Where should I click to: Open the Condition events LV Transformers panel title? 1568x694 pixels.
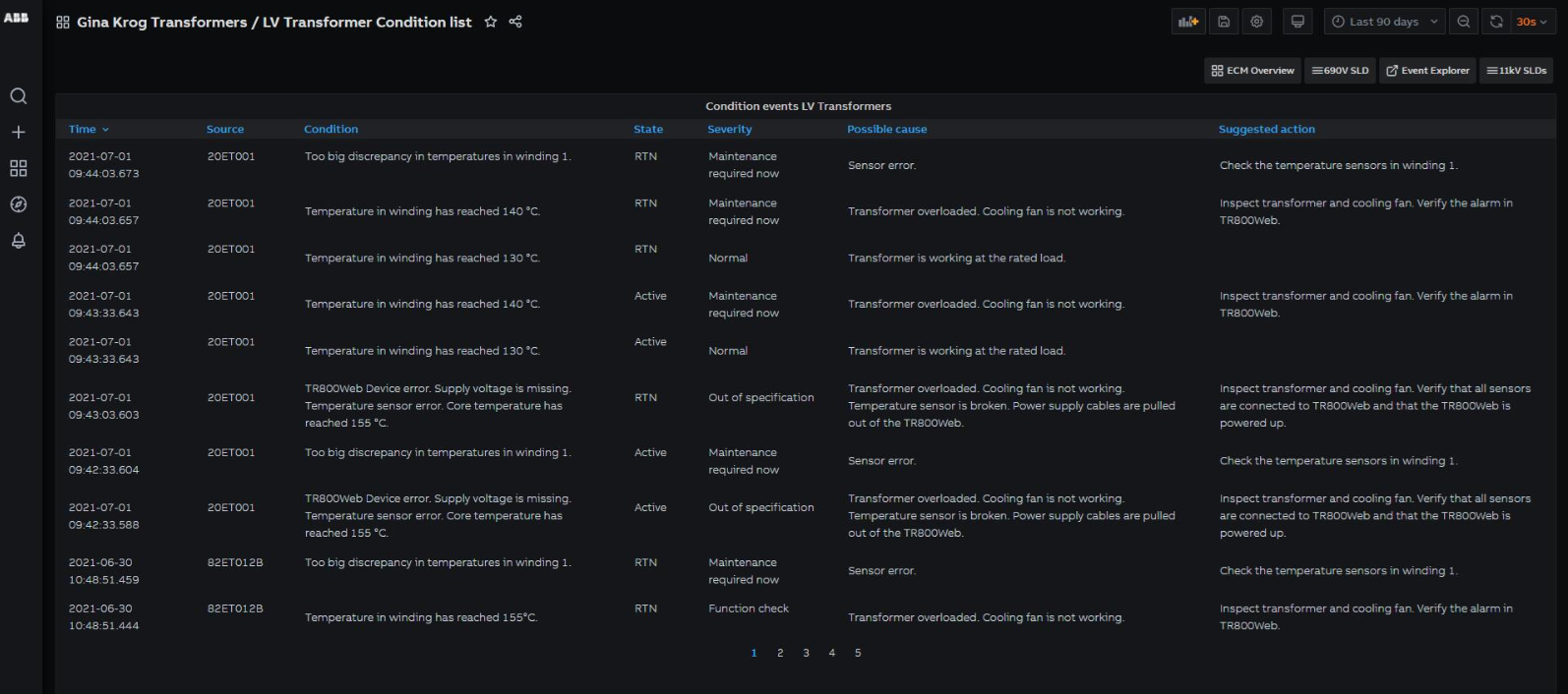[798, 106]
